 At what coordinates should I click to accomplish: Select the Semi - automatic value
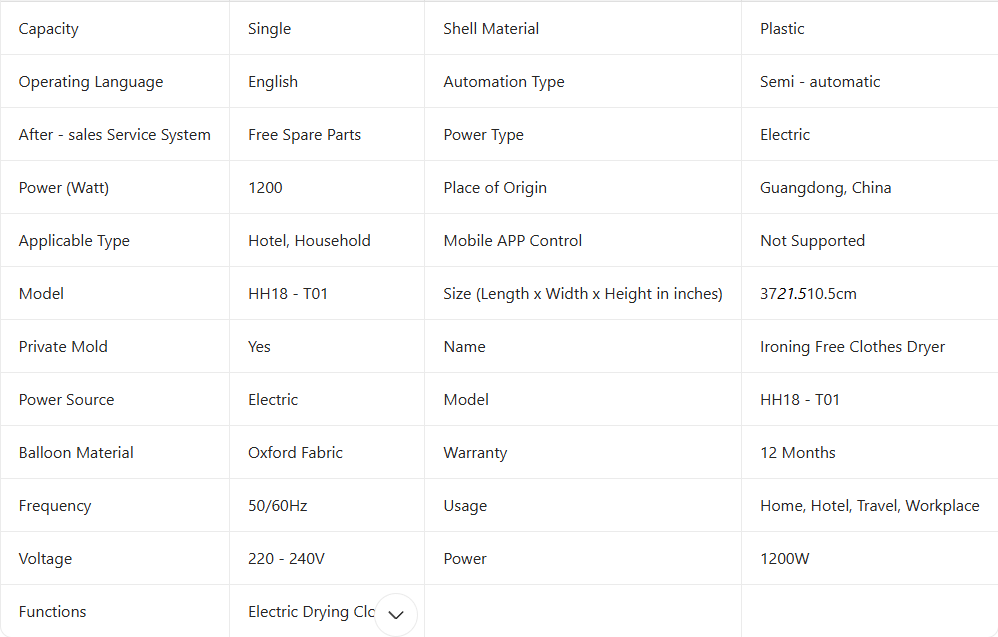(x=820, y=82)
